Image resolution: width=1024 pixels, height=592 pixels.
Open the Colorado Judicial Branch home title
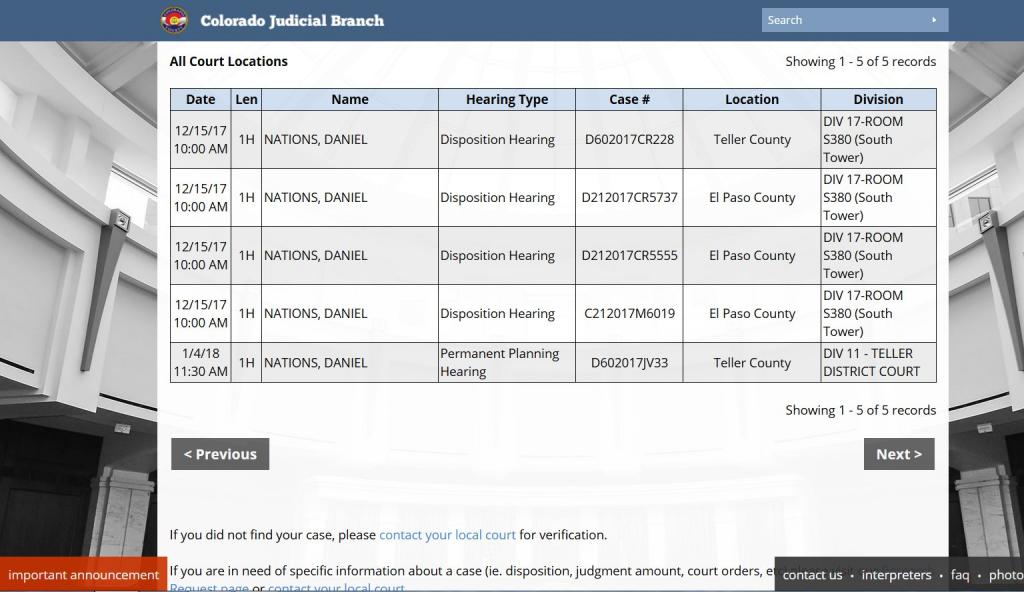(x=291, y=20)
